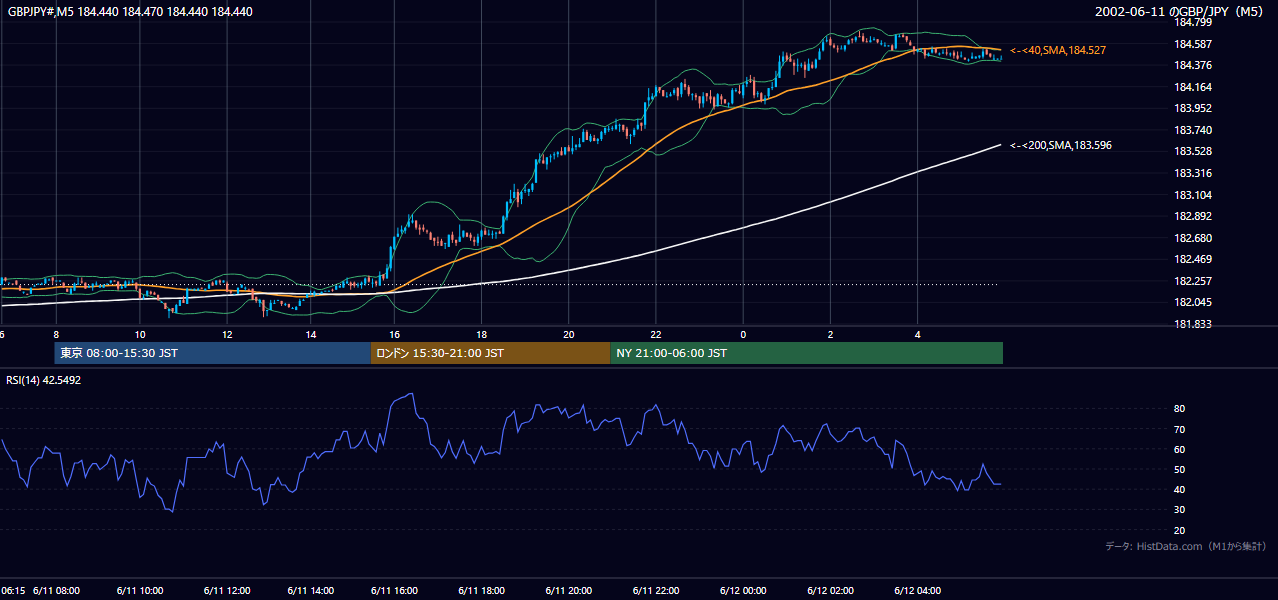
Task: Open the HistData.com data source credit
Action: 1186,547
